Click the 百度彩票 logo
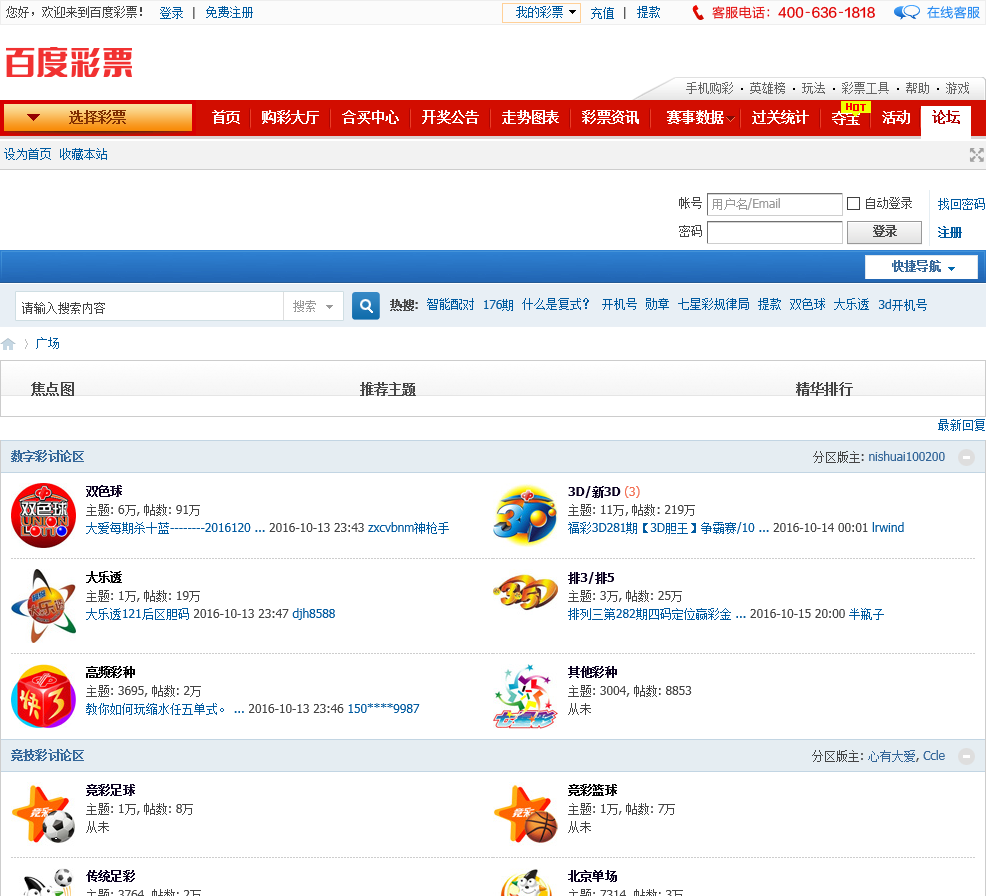This screenshot has width=986, height=896. coord(69,63)
